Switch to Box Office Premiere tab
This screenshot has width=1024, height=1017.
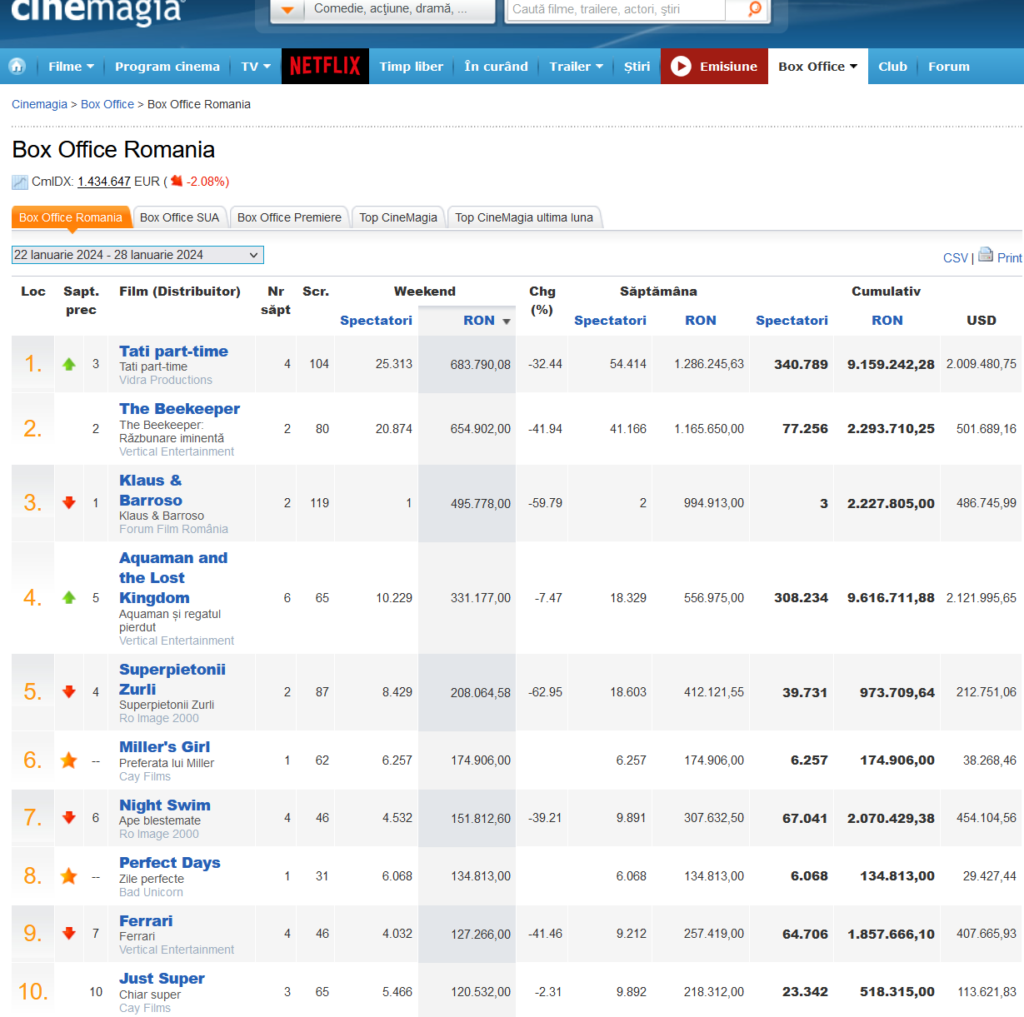[289, 218]
